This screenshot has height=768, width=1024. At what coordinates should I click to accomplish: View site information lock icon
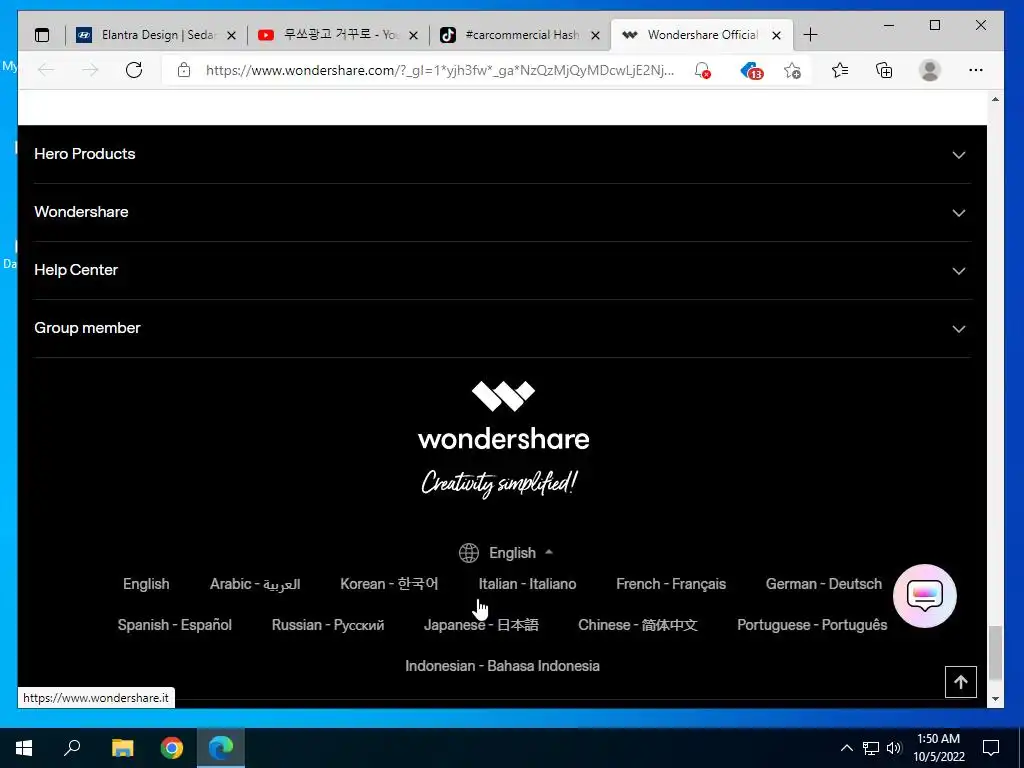(x=184, y=70)
